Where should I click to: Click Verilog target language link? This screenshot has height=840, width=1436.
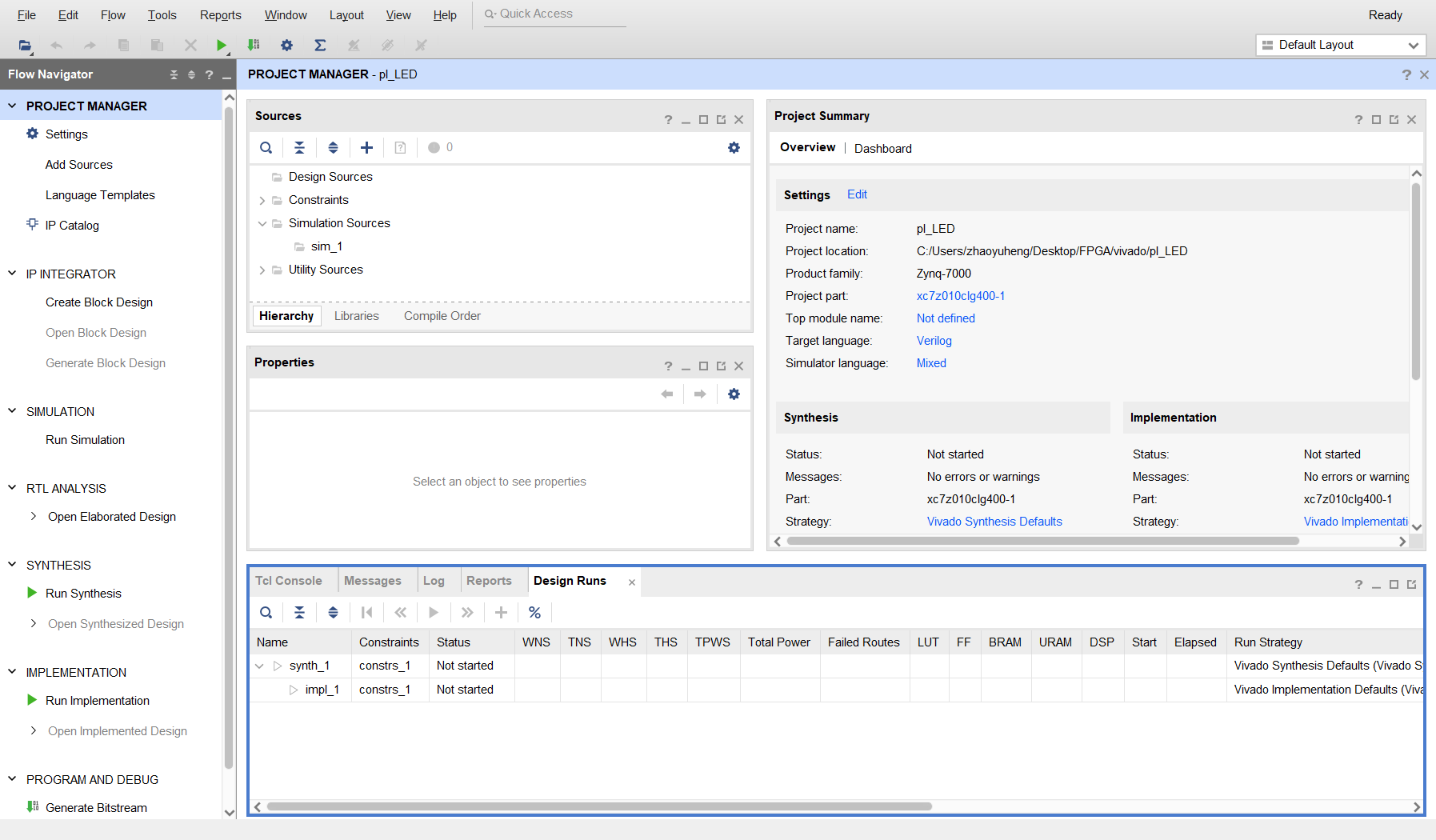[934, 341]
